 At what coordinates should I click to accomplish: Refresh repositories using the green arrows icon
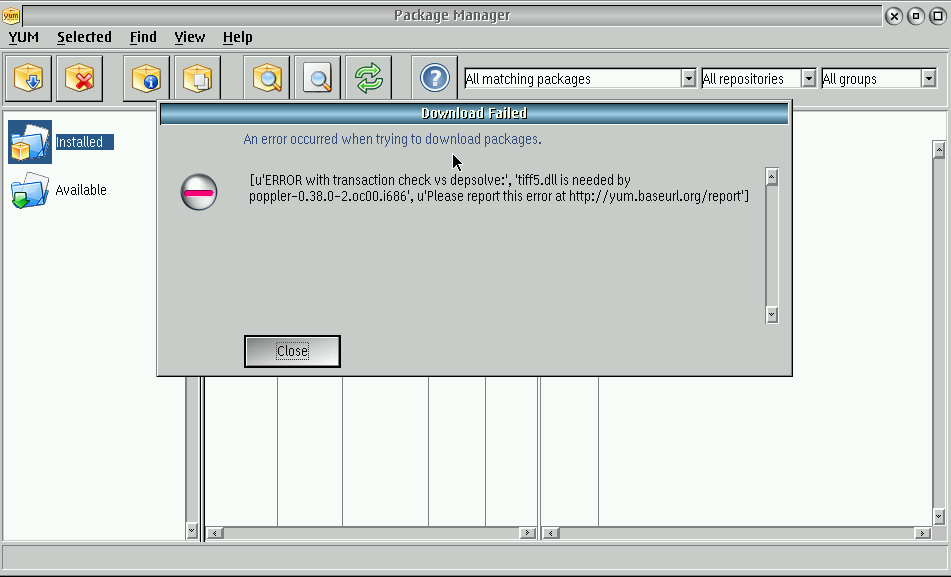pyautogui.click(x=368, y=78)
